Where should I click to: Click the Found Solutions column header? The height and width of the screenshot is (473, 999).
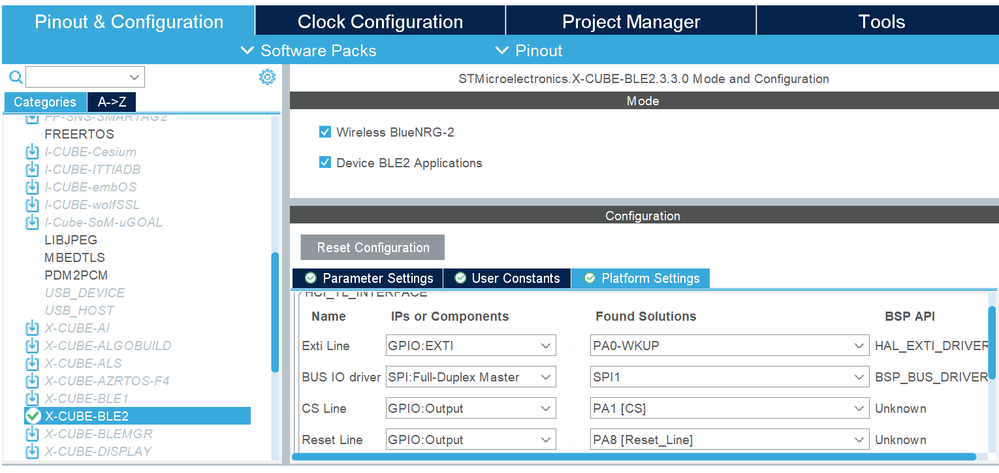click(645, 316)
